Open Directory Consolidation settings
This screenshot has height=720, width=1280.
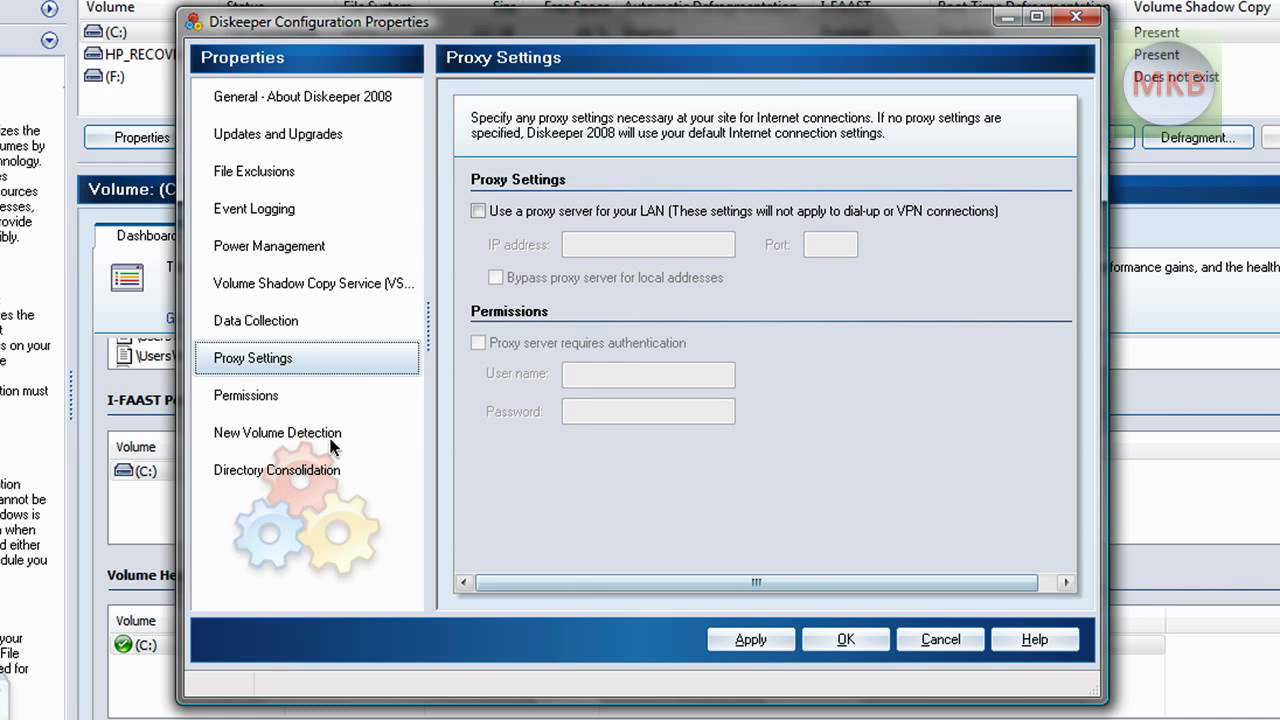click(x=277, y=470)
